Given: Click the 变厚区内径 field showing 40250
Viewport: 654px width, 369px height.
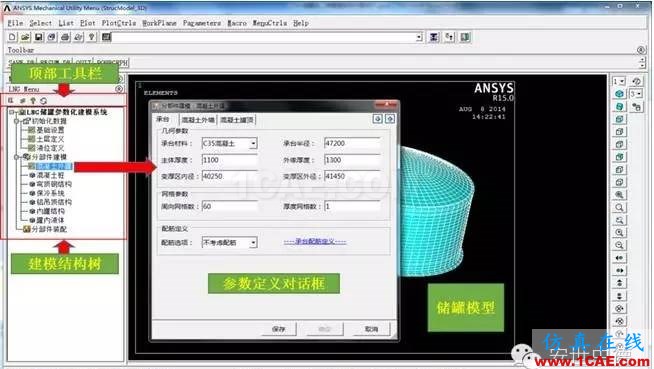Looking at the screenshot, I should tap(230, 176).
